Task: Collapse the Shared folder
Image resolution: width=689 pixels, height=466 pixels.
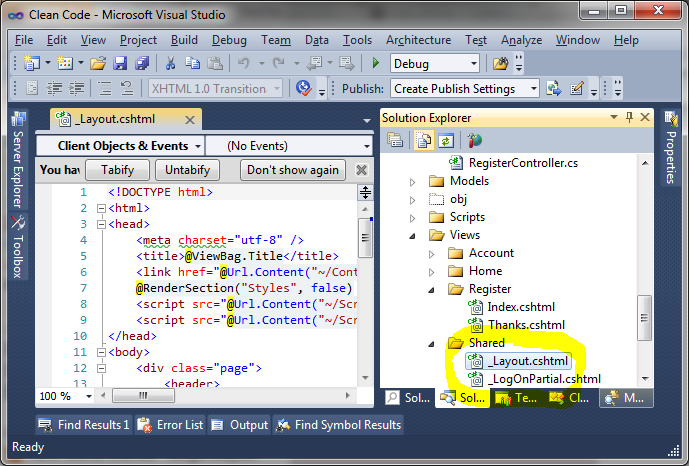Action: 432,344
